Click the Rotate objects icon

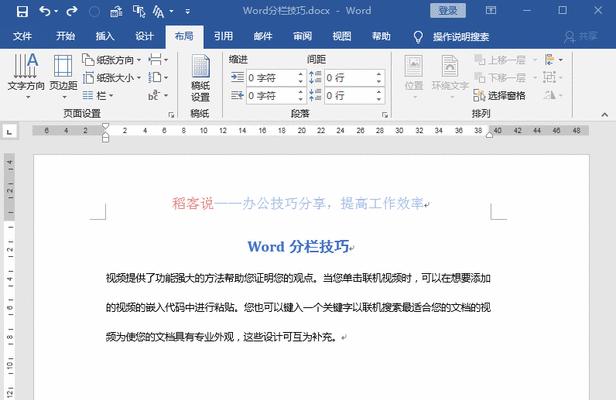click(552, 95)
